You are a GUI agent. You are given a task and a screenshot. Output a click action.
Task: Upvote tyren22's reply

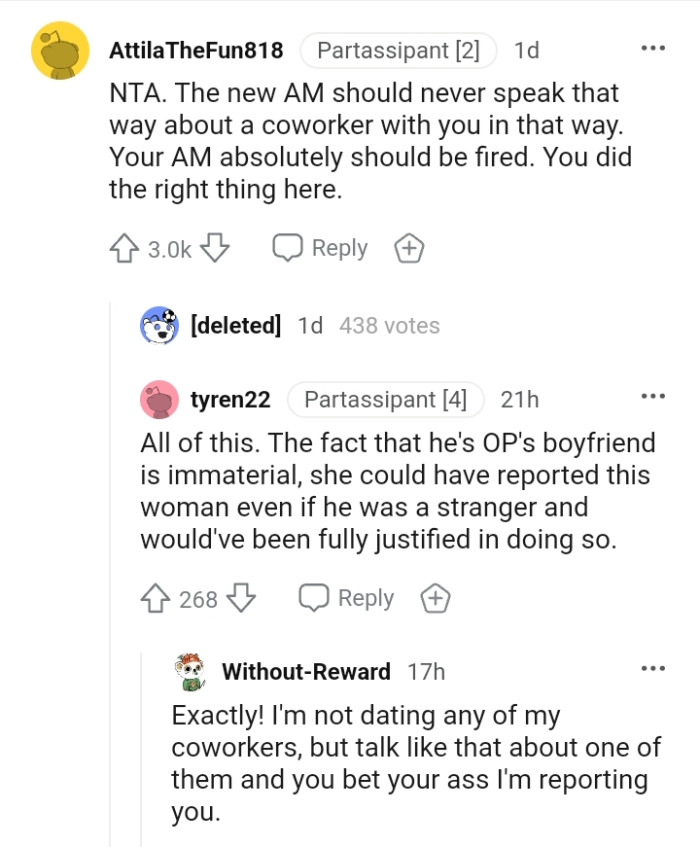(x=155, y=597)
